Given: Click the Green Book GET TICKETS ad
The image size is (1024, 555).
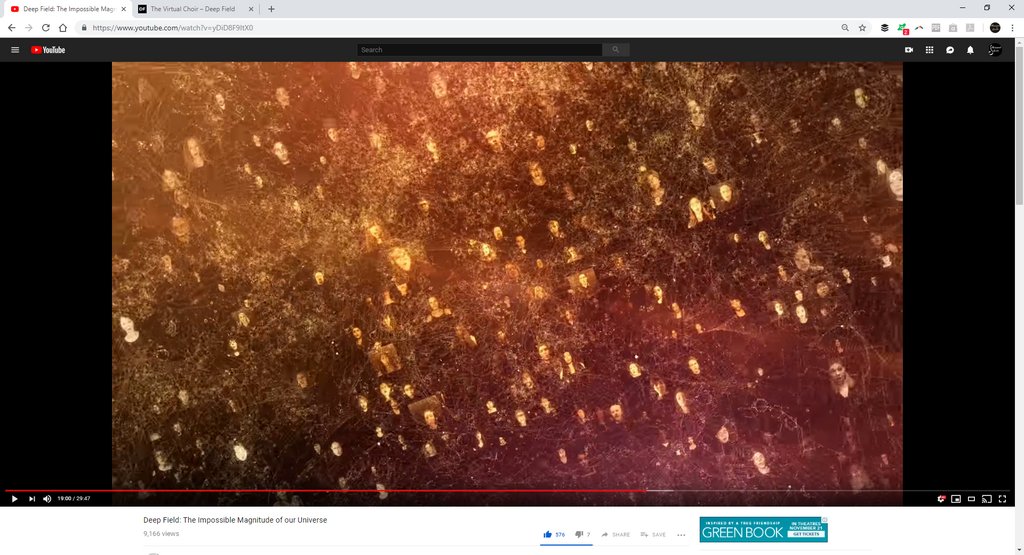Looking at the screenshot, I should [x=763, y=530].
